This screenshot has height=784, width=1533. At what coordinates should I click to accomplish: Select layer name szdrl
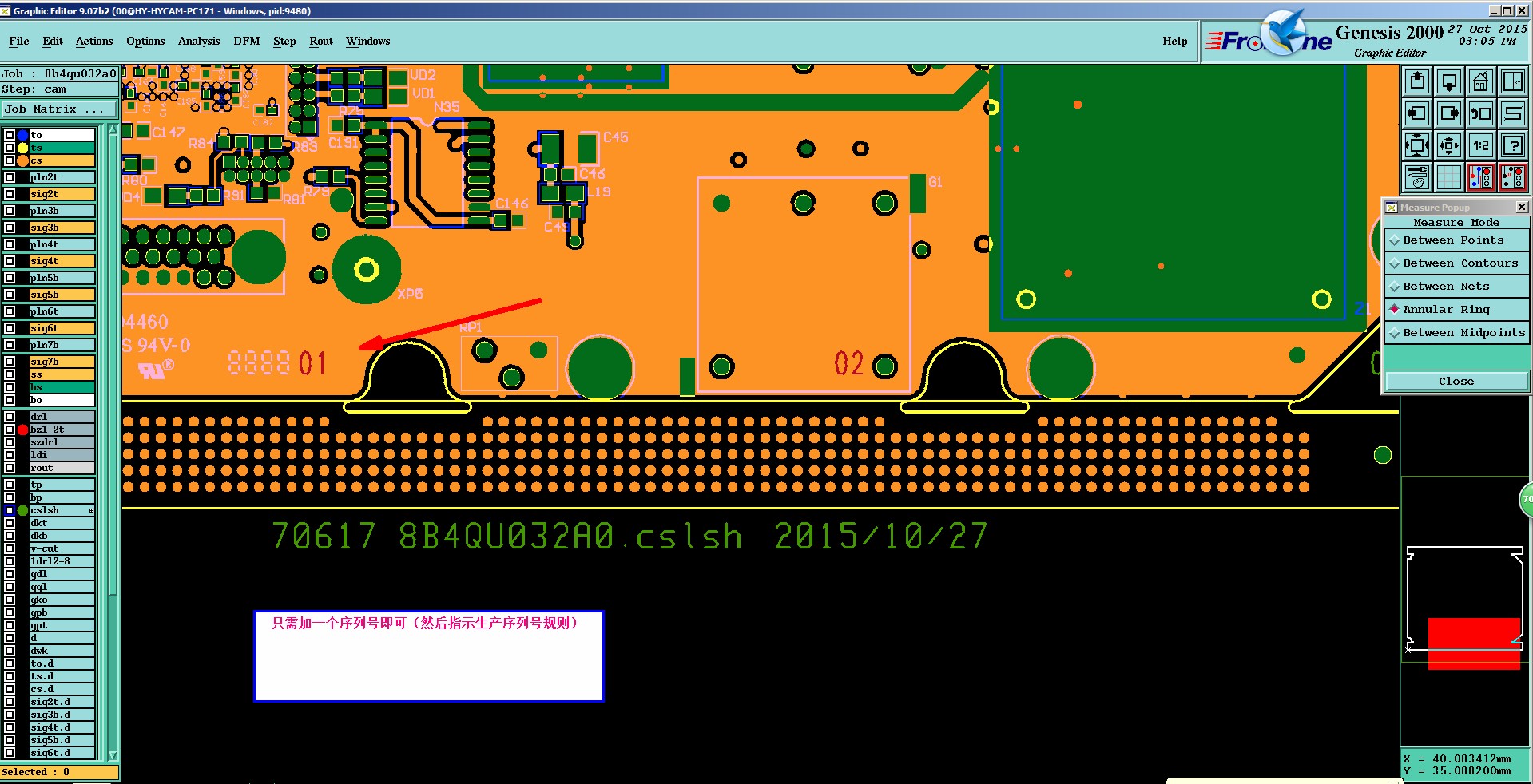[x=62, y=442]
